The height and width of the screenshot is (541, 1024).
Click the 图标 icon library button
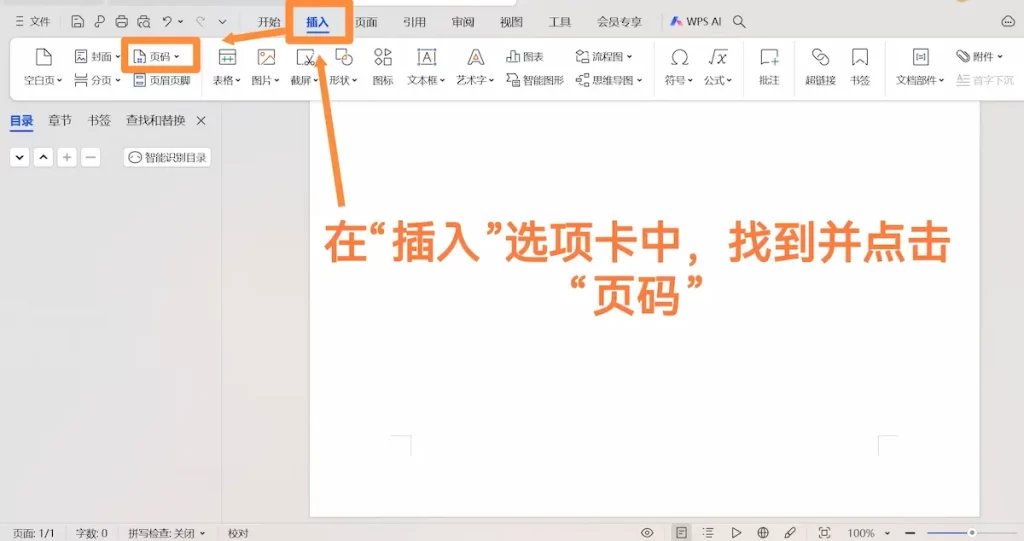click(x=383, y=67)
